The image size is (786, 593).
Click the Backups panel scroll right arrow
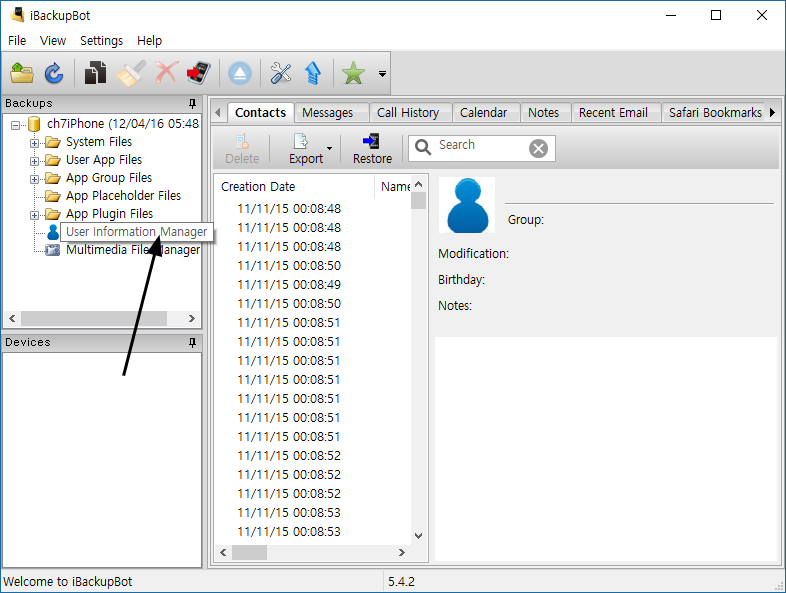coord(191,318)
